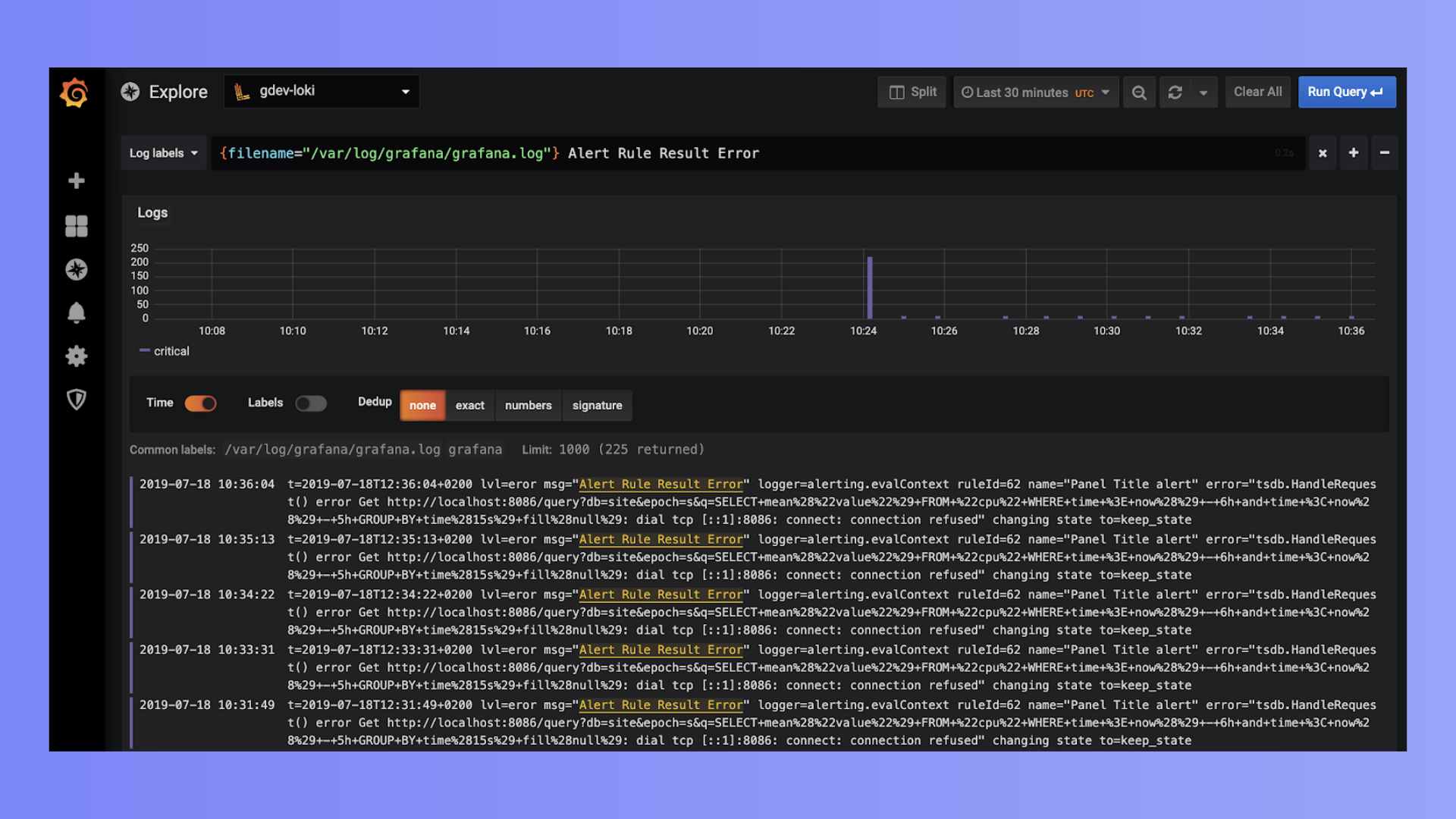Open the data source gdev-loki dropdown

pos(320,92)
